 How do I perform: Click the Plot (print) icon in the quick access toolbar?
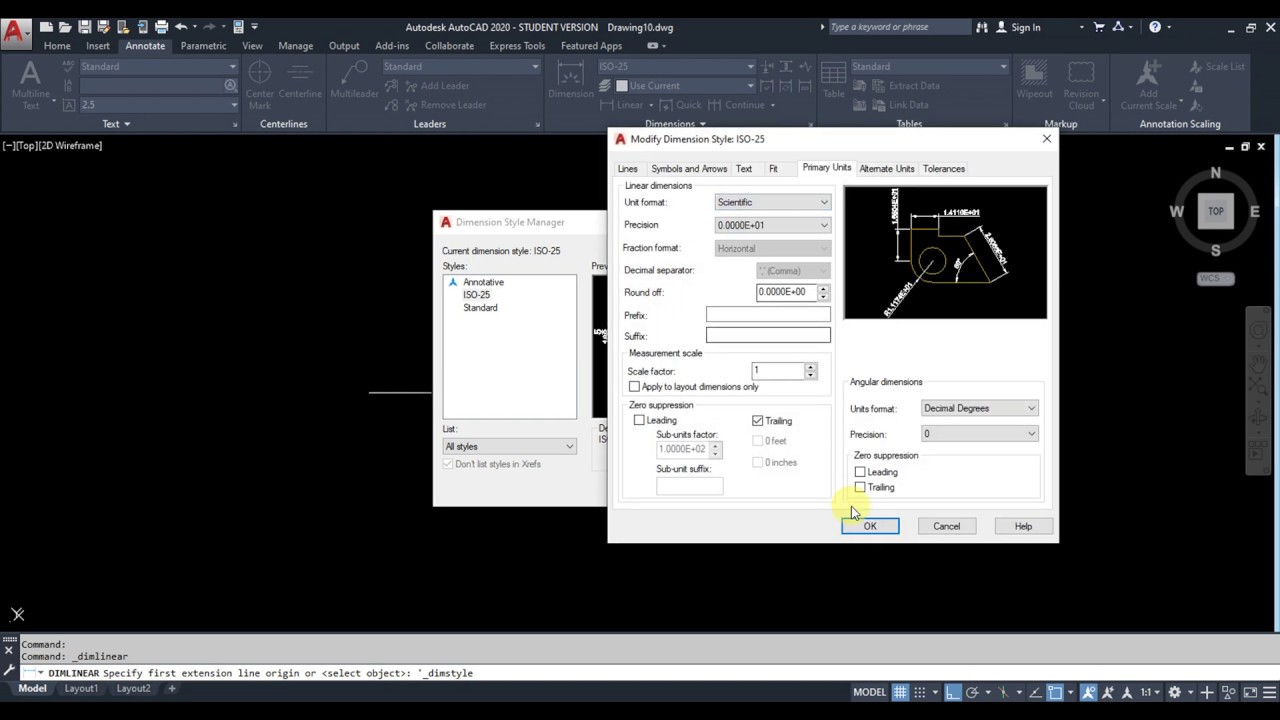pos(161,27)
